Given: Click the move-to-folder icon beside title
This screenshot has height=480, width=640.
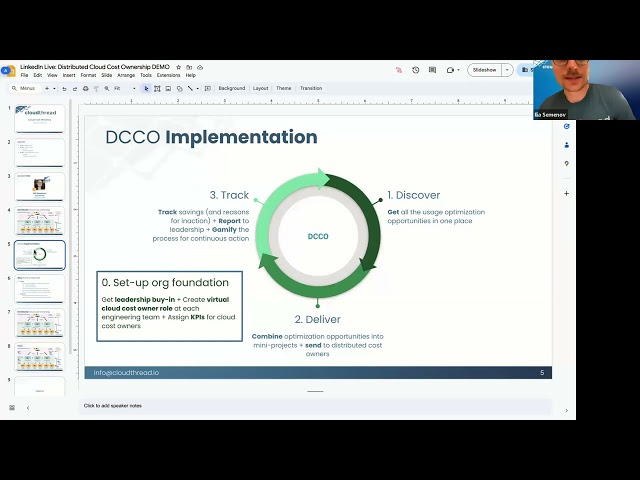Looking at the screenshot, I should click(x=189, y=67).
